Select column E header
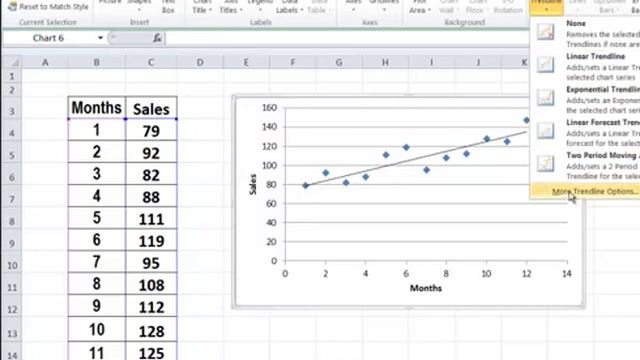 coord(246,62)
